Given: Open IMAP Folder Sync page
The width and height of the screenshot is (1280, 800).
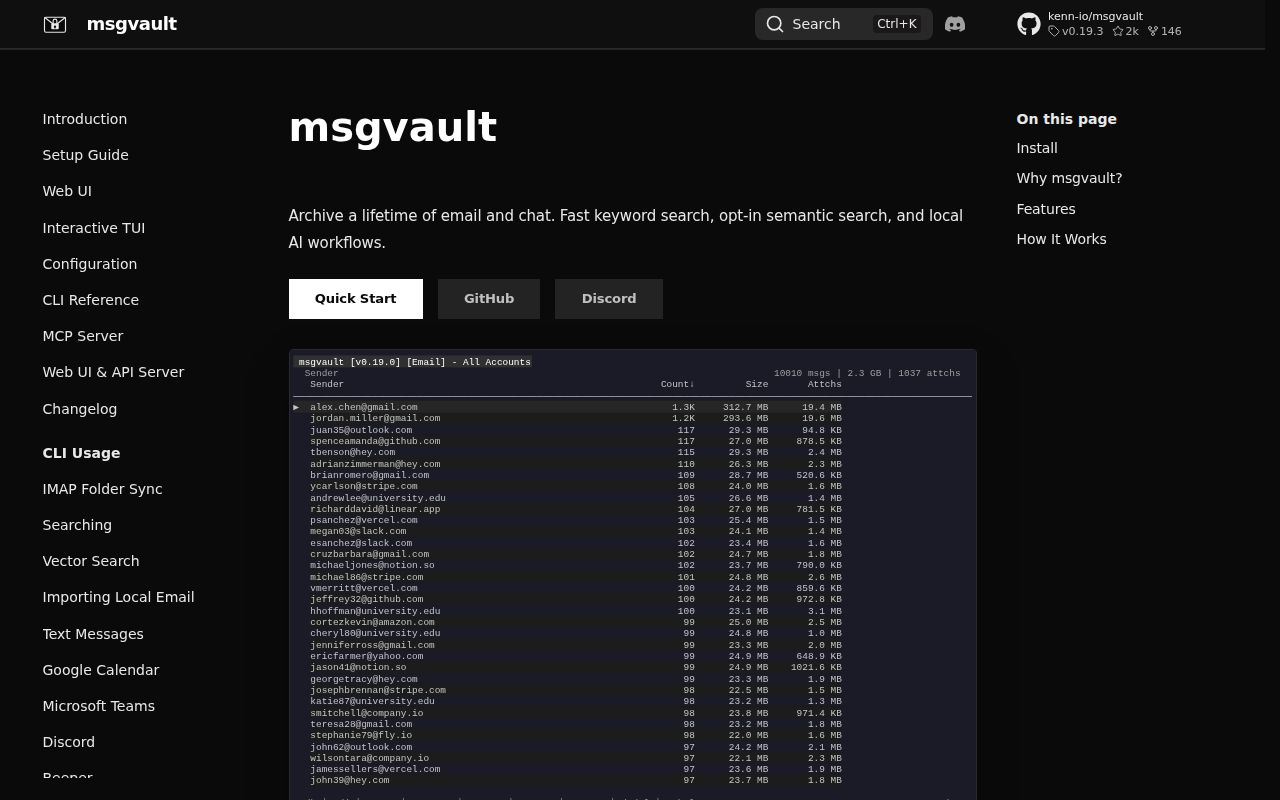Looking at the screenshot, I should tap(102, 489).
